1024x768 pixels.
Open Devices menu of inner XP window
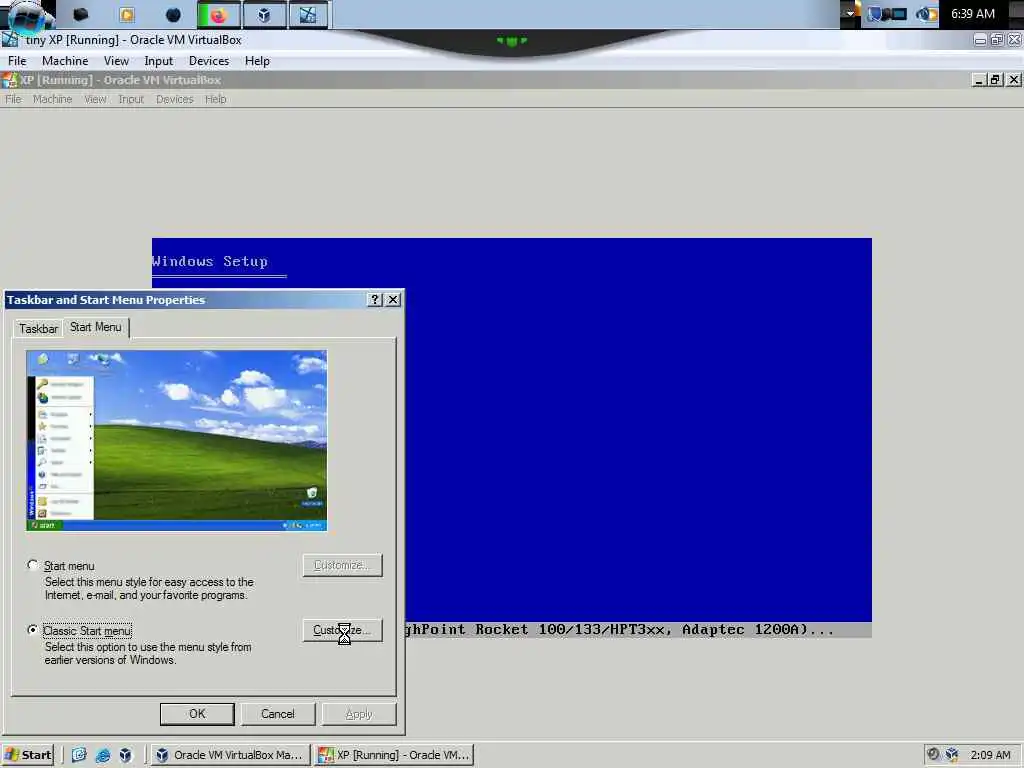174,99
